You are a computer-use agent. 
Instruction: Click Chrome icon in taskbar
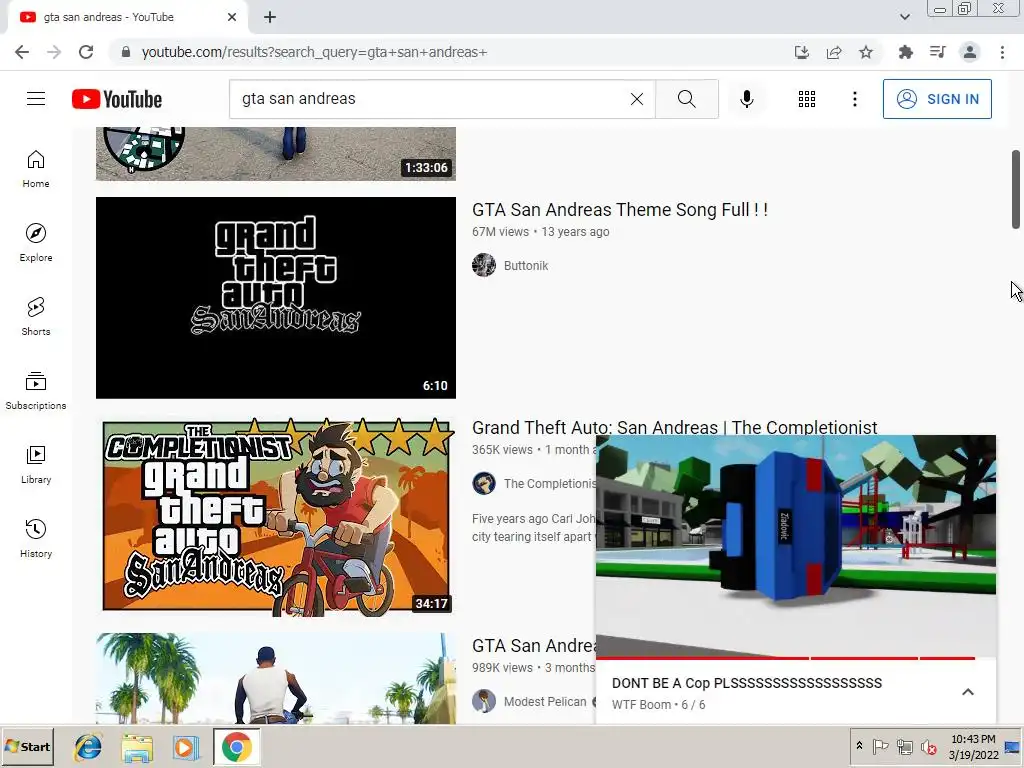point(236,747)
